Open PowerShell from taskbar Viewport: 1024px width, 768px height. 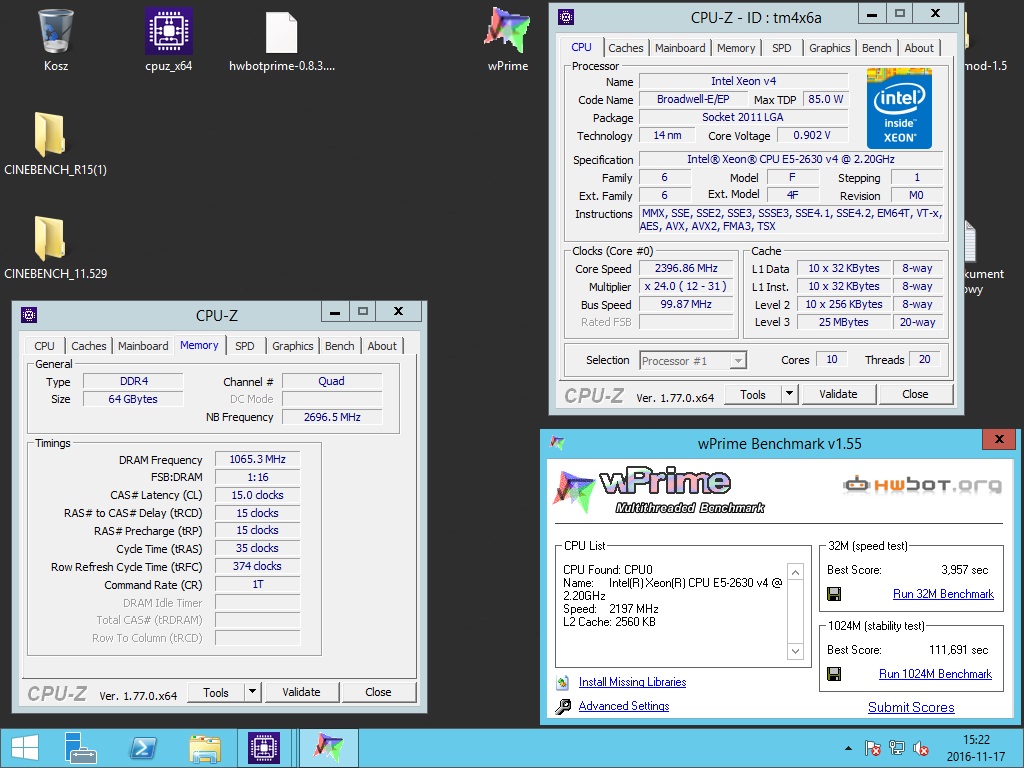(143, 748)
